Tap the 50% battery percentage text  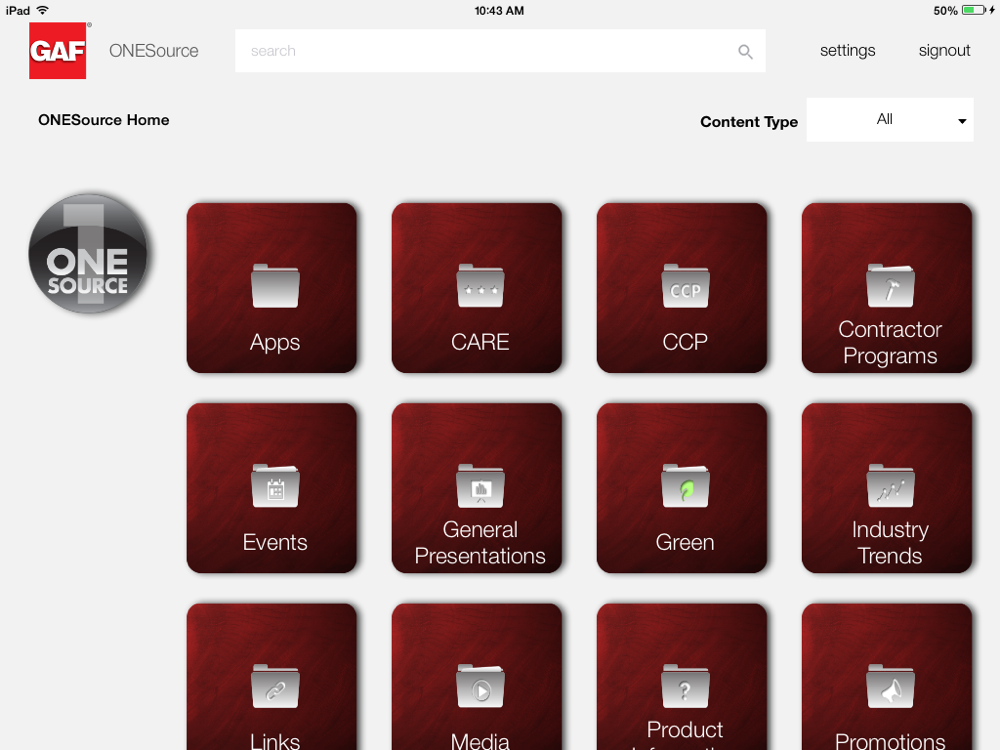945,11
